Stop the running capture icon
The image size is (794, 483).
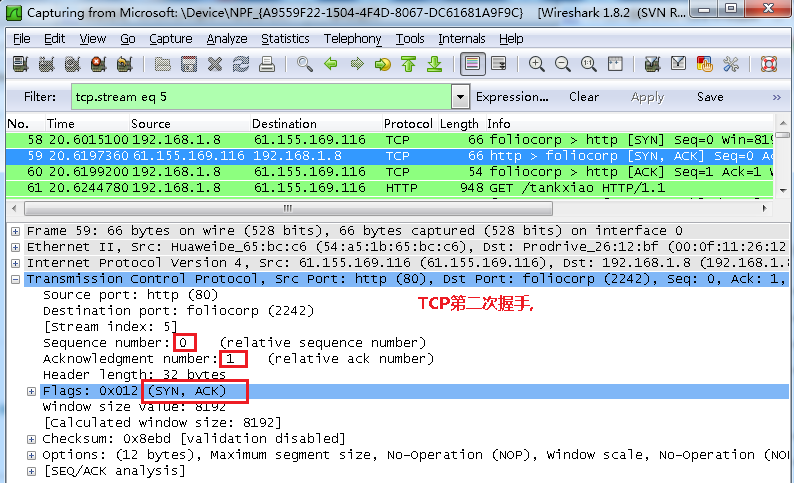coord(98,64)
